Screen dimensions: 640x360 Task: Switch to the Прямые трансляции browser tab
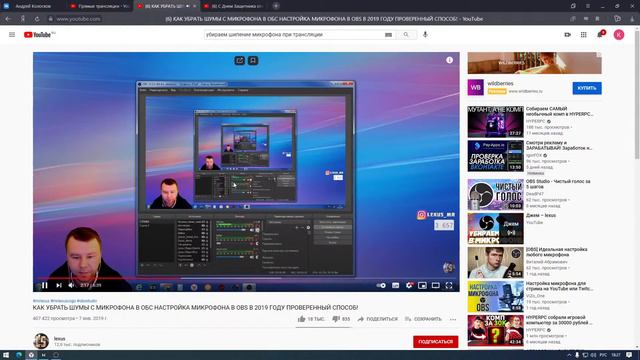tap(100, 6)
